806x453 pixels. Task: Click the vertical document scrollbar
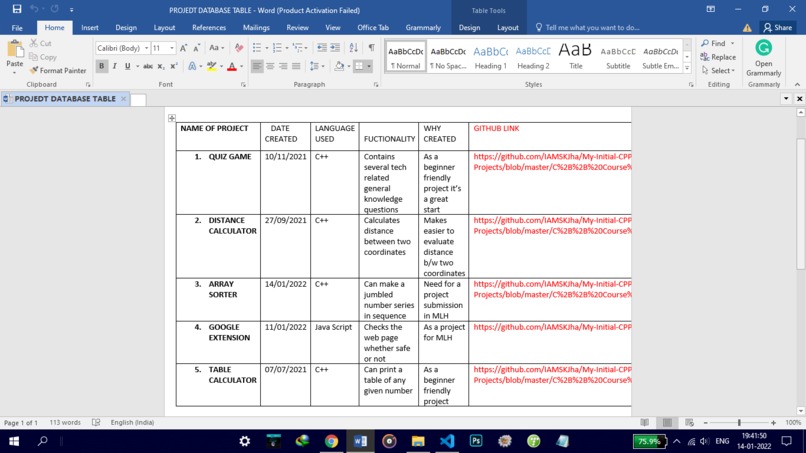800,204
